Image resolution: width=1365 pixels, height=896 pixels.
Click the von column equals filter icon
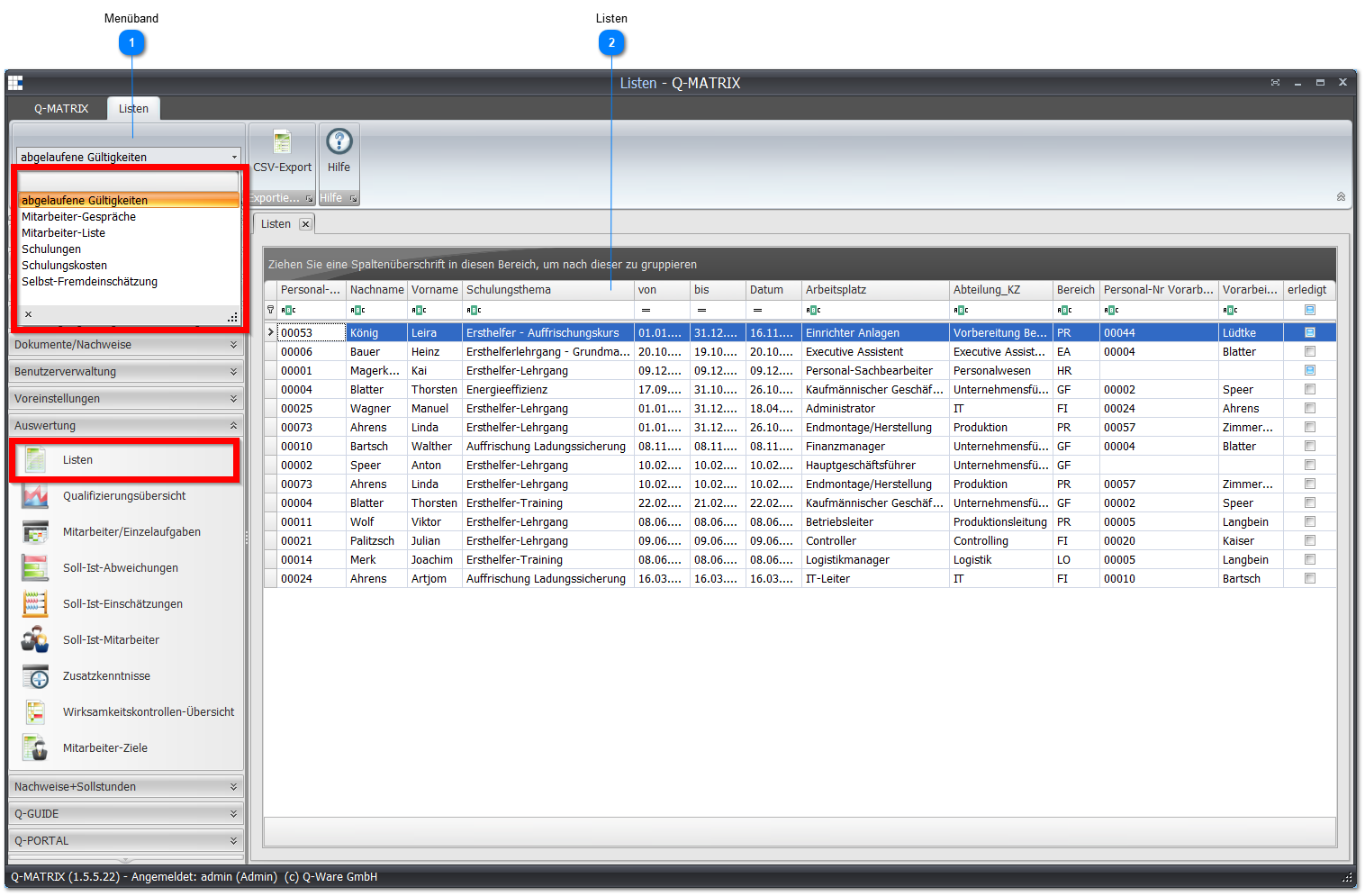click(646, 310)
